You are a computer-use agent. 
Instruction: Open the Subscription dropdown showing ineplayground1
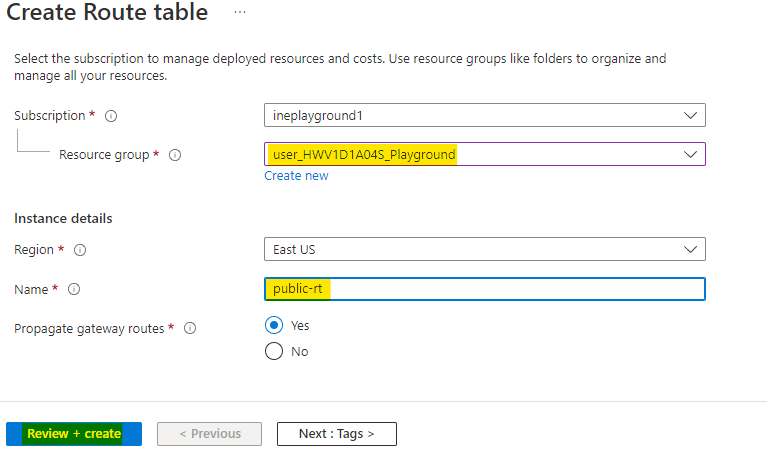click(x=484, y=115)
